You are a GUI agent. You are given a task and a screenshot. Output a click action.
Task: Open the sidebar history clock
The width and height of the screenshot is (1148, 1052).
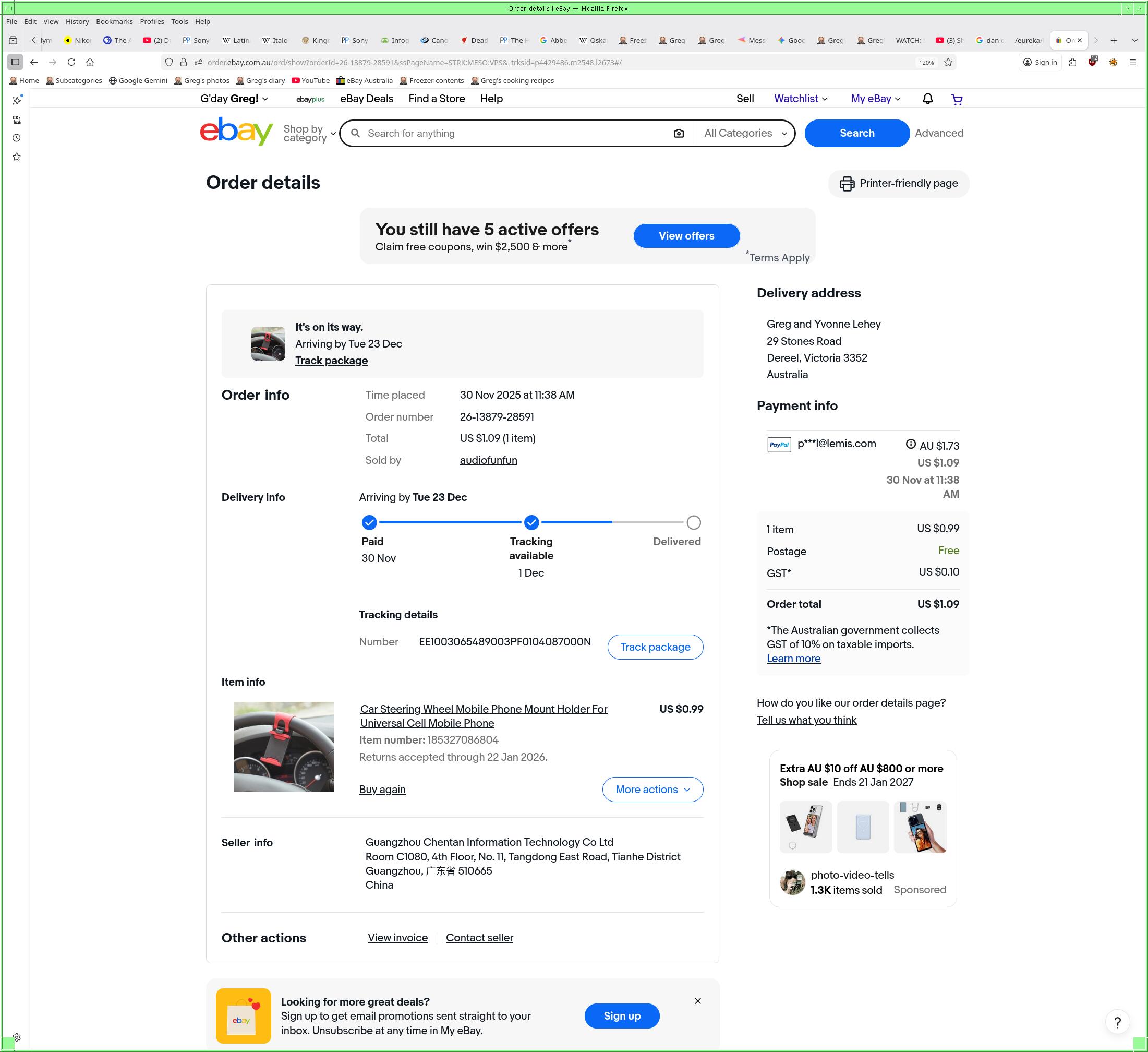click(17, 138)
